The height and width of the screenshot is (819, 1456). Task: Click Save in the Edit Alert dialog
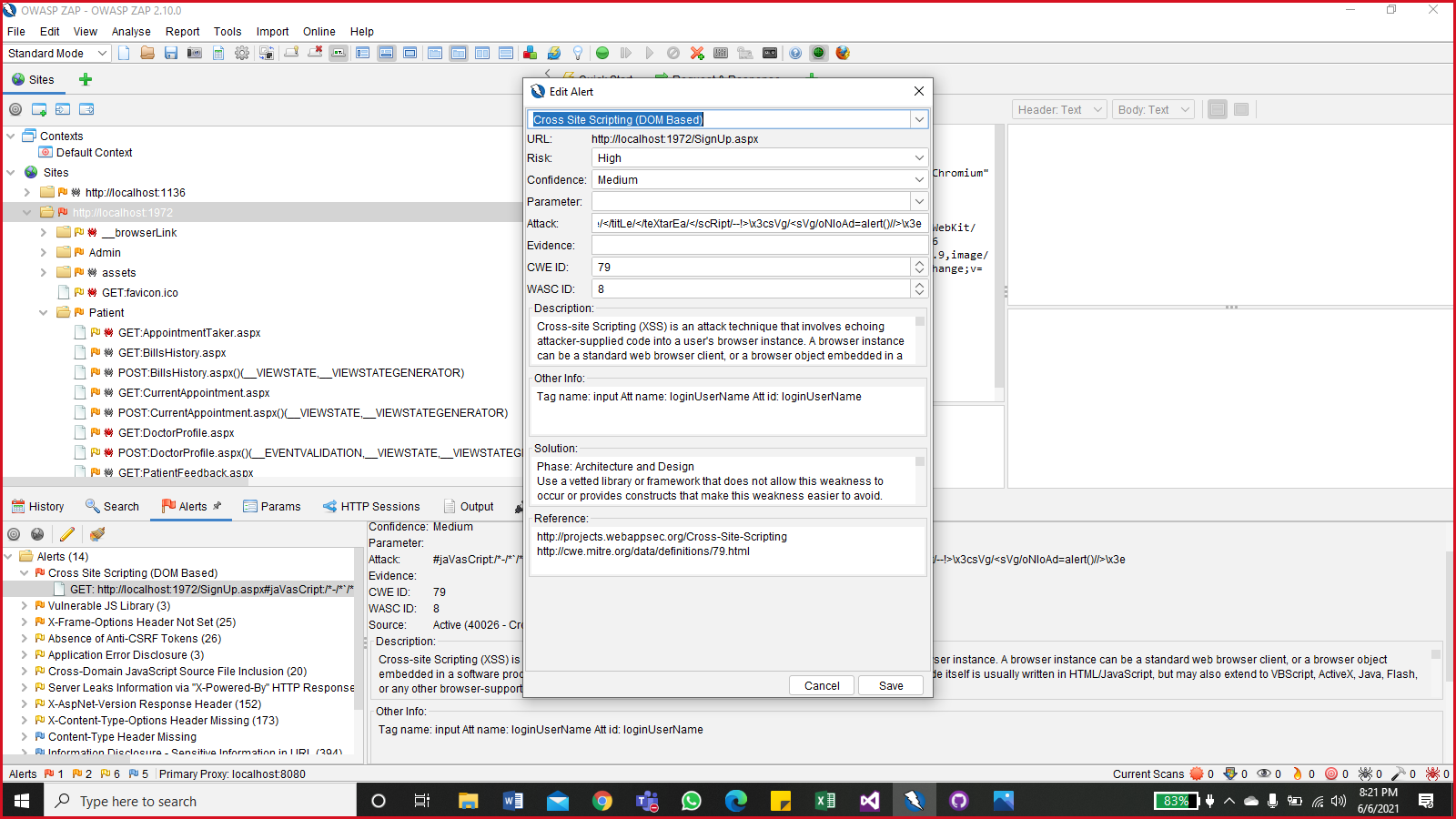[x=891, y=685]
